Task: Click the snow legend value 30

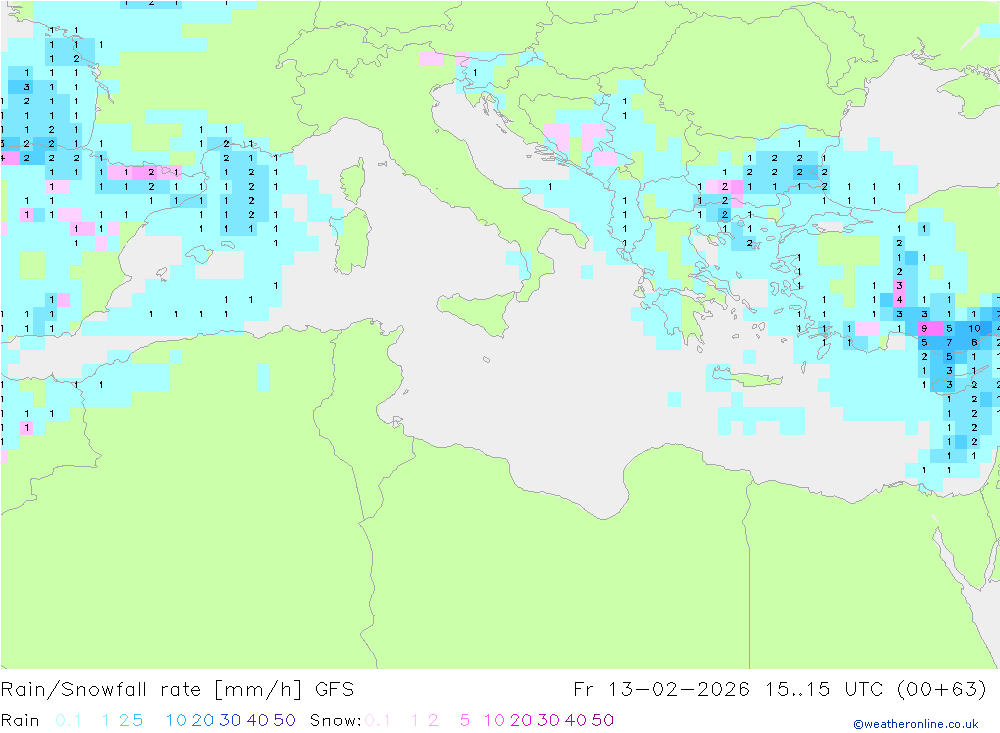Action: tap(548, 720)
